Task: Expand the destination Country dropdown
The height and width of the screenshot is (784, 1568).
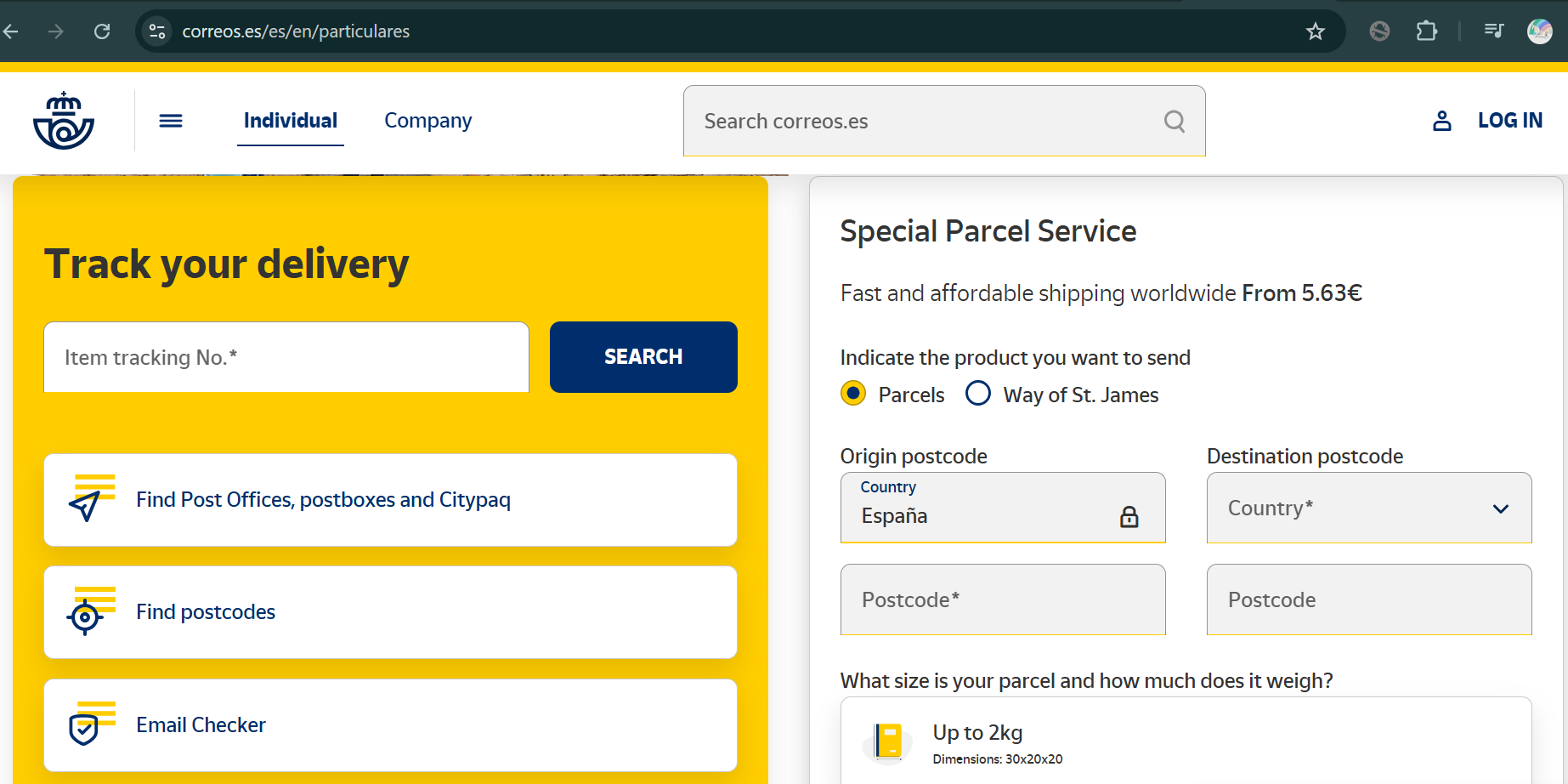Action: [1369, 508]
